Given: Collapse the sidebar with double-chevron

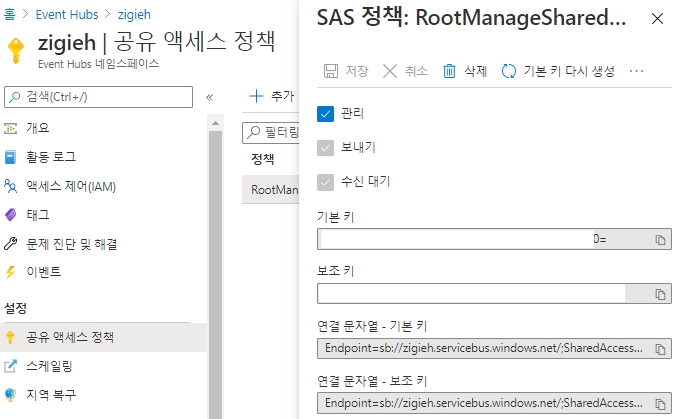Looking at the screenshot, I should coord(209,97).
